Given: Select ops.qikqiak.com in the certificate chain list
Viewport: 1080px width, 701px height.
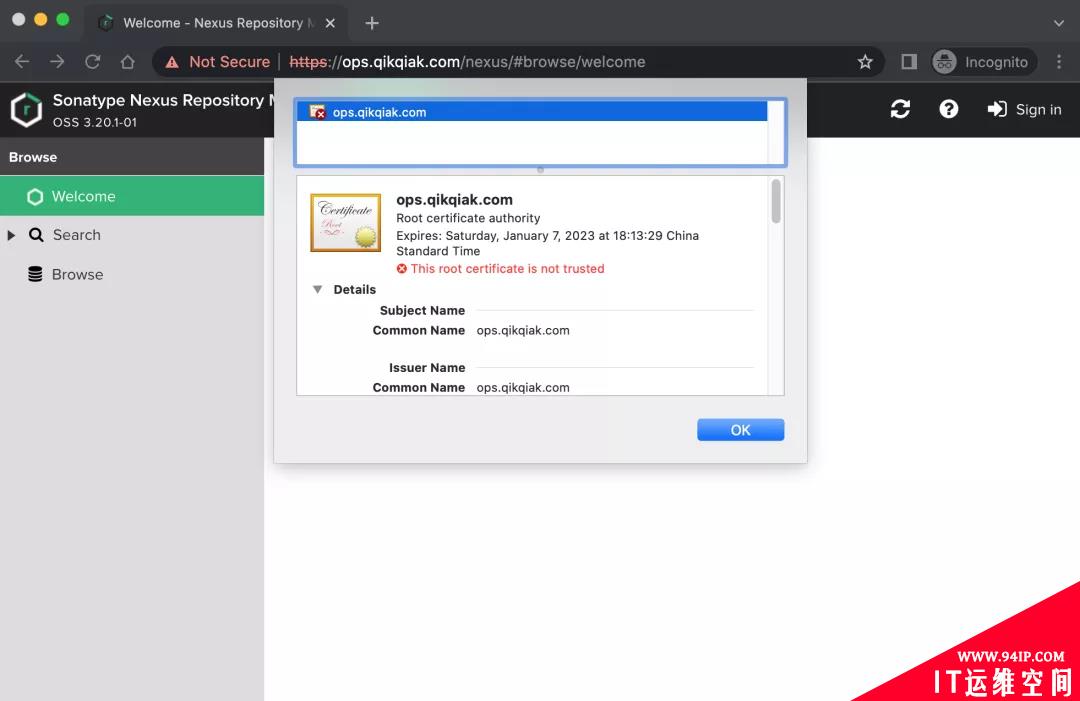Looking at the screenshot, I should coord(532,112).
